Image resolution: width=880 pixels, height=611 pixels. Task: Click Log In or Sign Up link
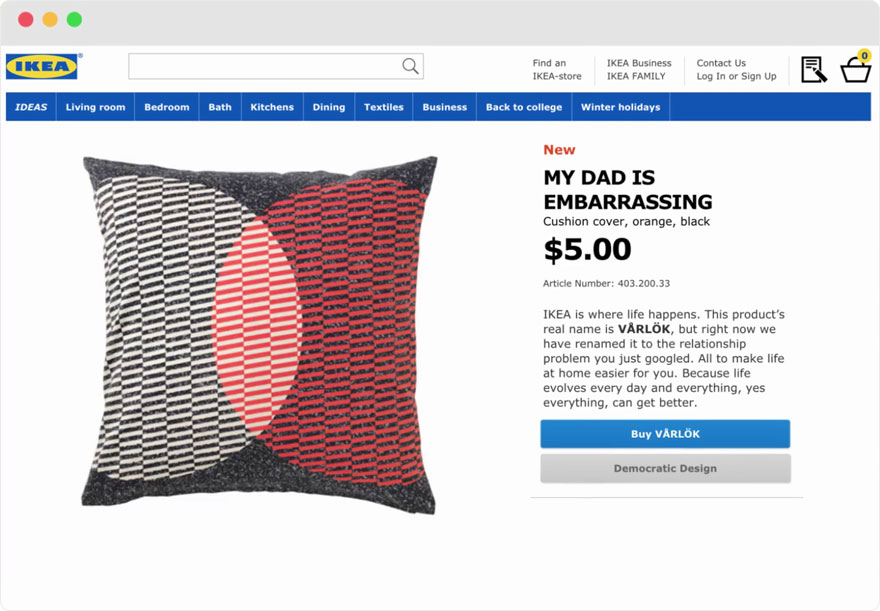pyautogui.click(x=736, y=76)
